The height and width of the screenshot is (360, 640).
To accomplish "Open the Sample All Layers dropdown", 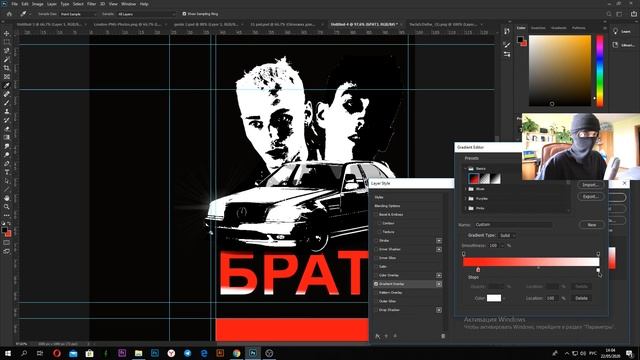I will (x=147, y=14).
